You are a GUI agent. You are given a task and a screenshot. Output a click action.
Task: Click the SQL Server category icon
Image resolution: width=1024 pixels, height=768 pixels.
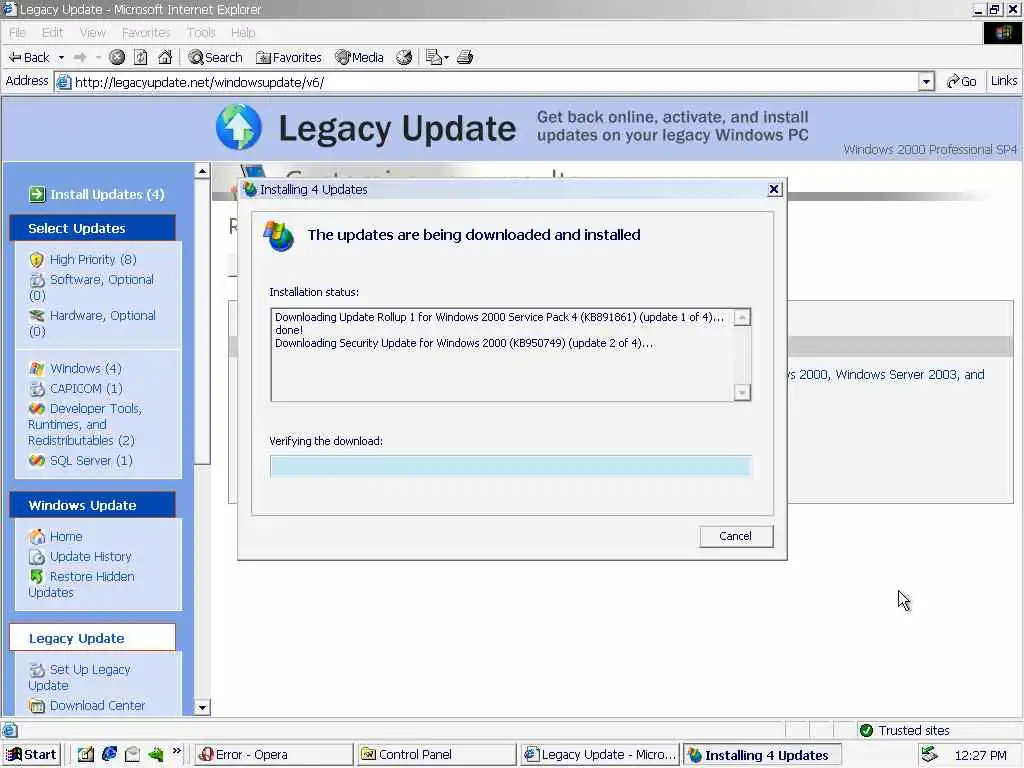tap(37, 461)
